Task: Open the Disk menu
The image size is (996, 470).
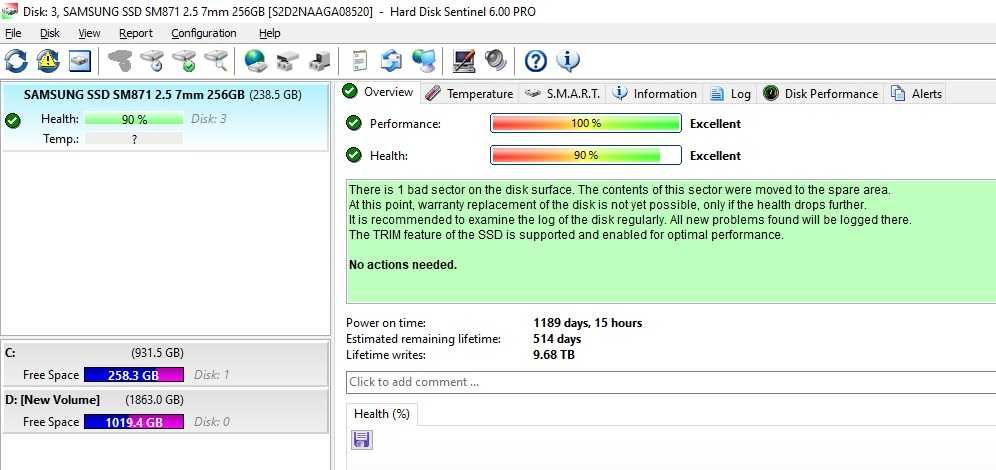Action: [x=50, y=33]
